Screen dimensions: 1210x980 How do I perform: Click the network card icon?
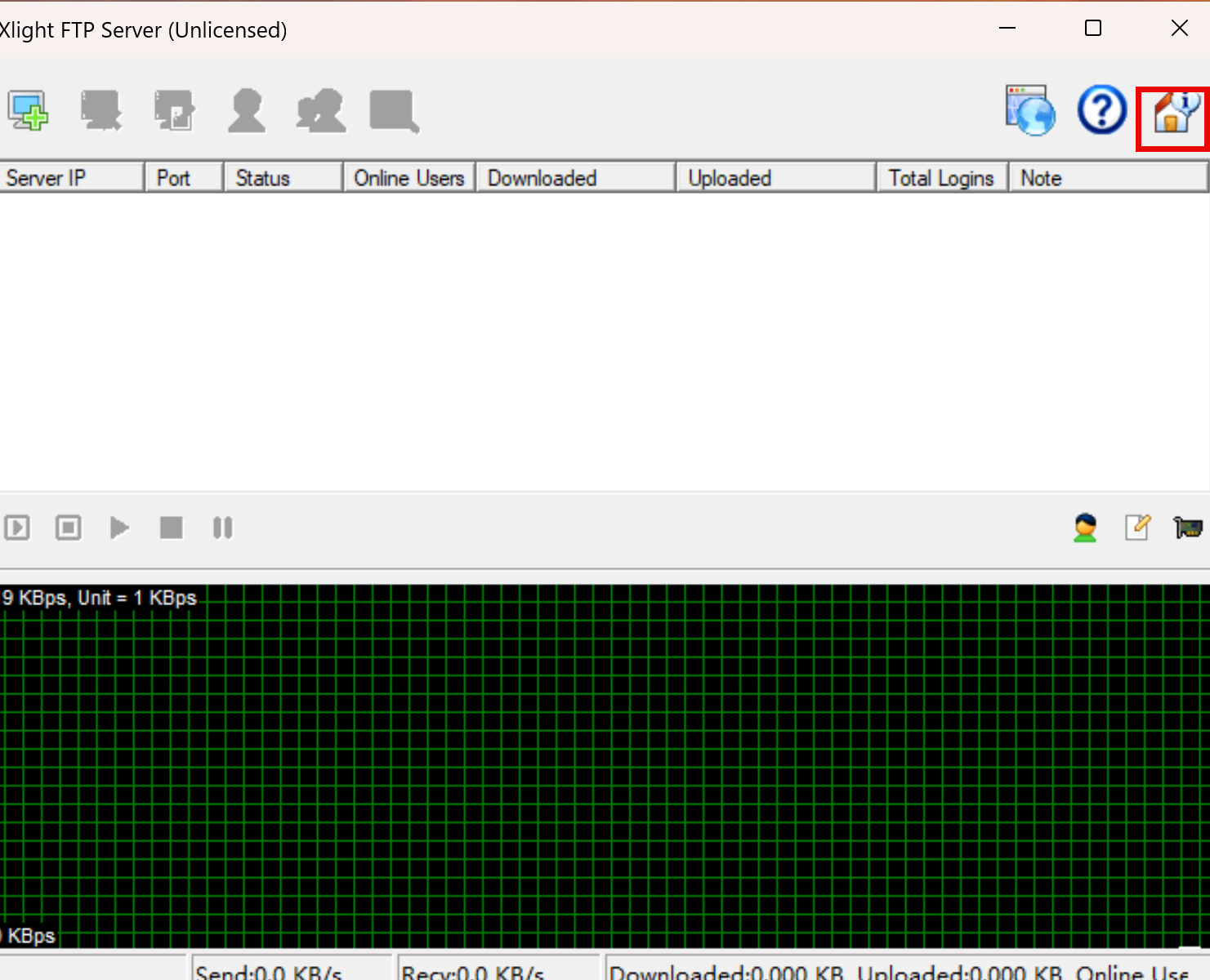click(1187, 528)
